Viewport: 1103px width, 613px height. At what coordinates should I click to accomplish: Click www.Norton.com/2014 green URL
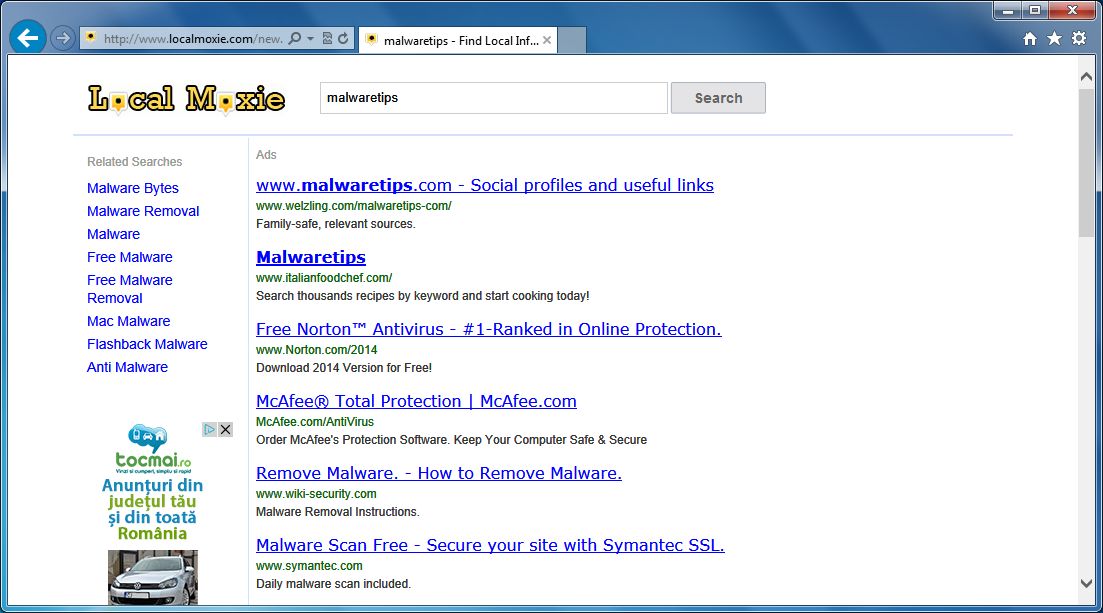(317, 350)
